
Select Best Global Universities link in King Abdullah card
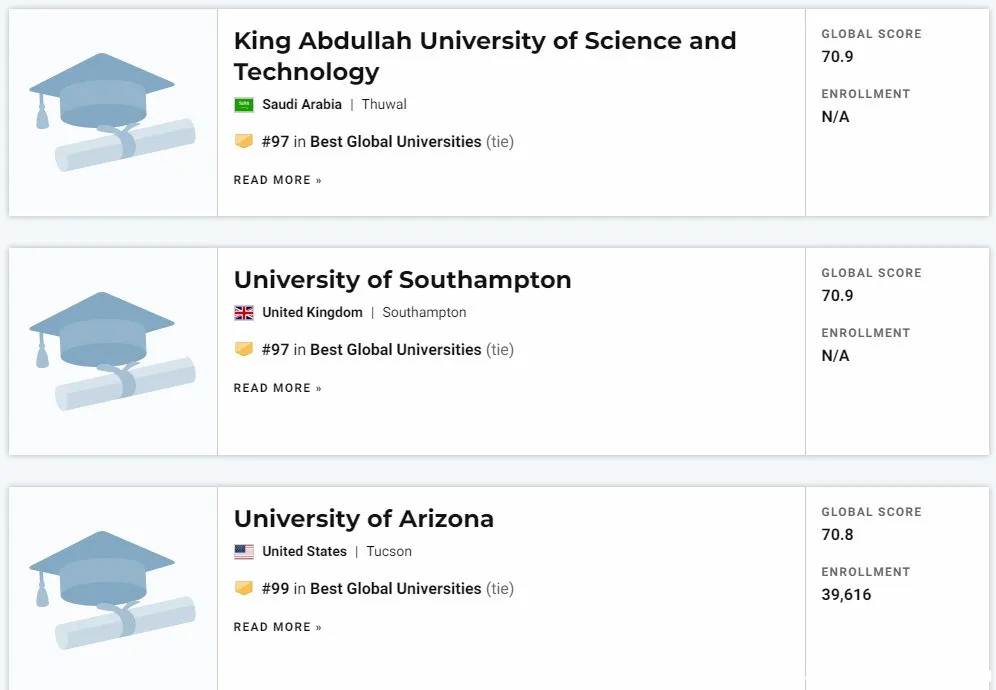[396, 142]
